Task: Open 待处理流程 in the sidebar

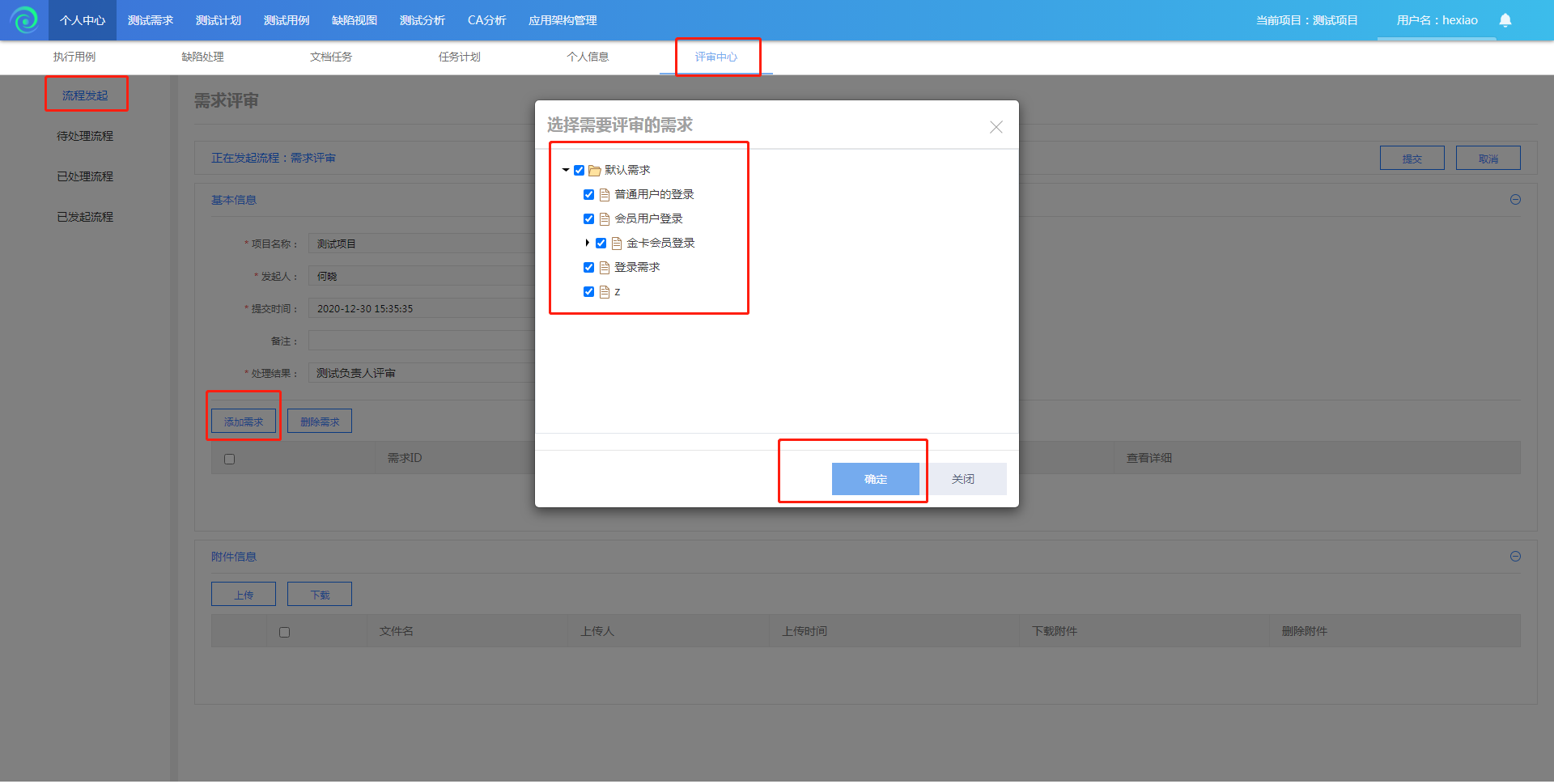Action: point(85,136)
